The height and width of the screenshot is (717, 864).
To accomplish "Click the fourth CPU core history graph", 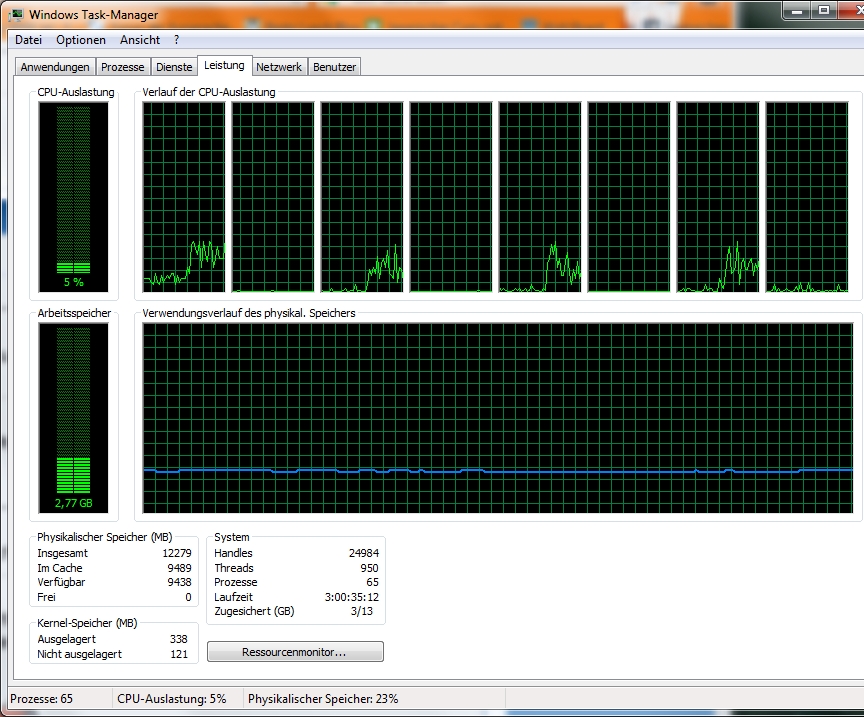I will point(451,197).
